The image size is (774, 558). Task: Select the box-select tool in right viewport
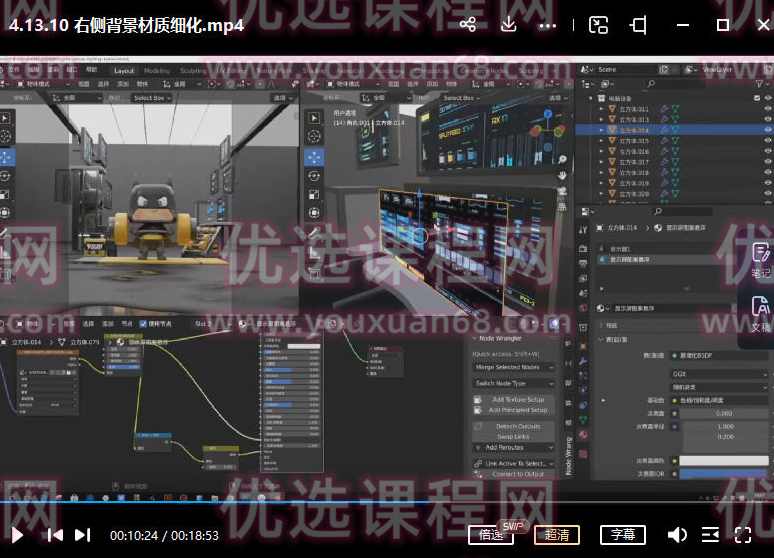tap(314, 118)
